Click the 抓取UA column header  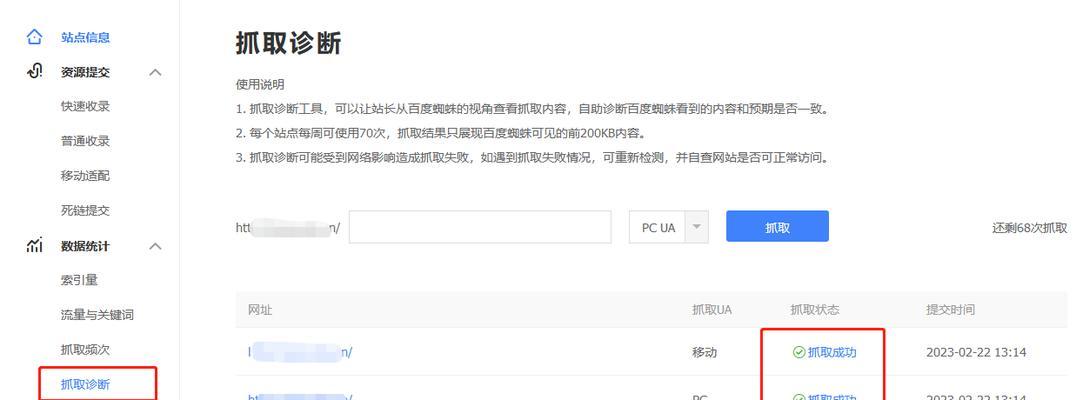(712, 309)
